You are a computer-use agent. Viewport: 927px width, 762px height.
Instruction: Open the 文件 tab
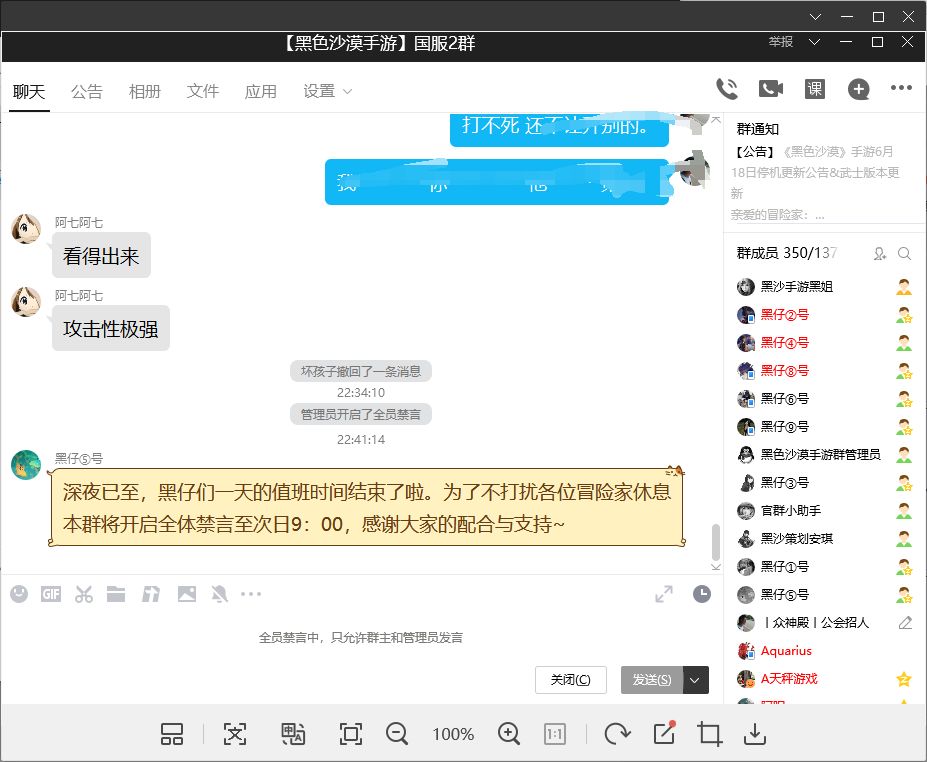coord(203,91)
